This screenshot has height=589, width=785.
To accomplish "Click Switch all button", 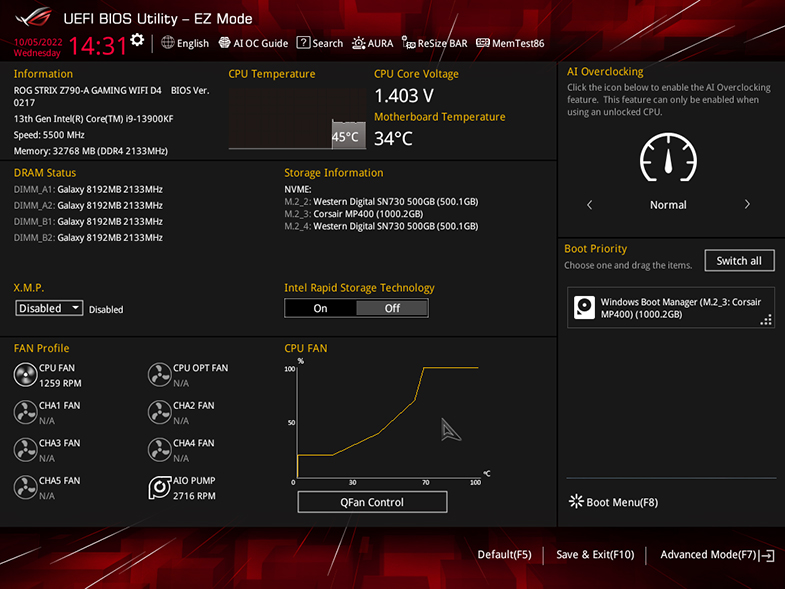I will tap(739, 260).
